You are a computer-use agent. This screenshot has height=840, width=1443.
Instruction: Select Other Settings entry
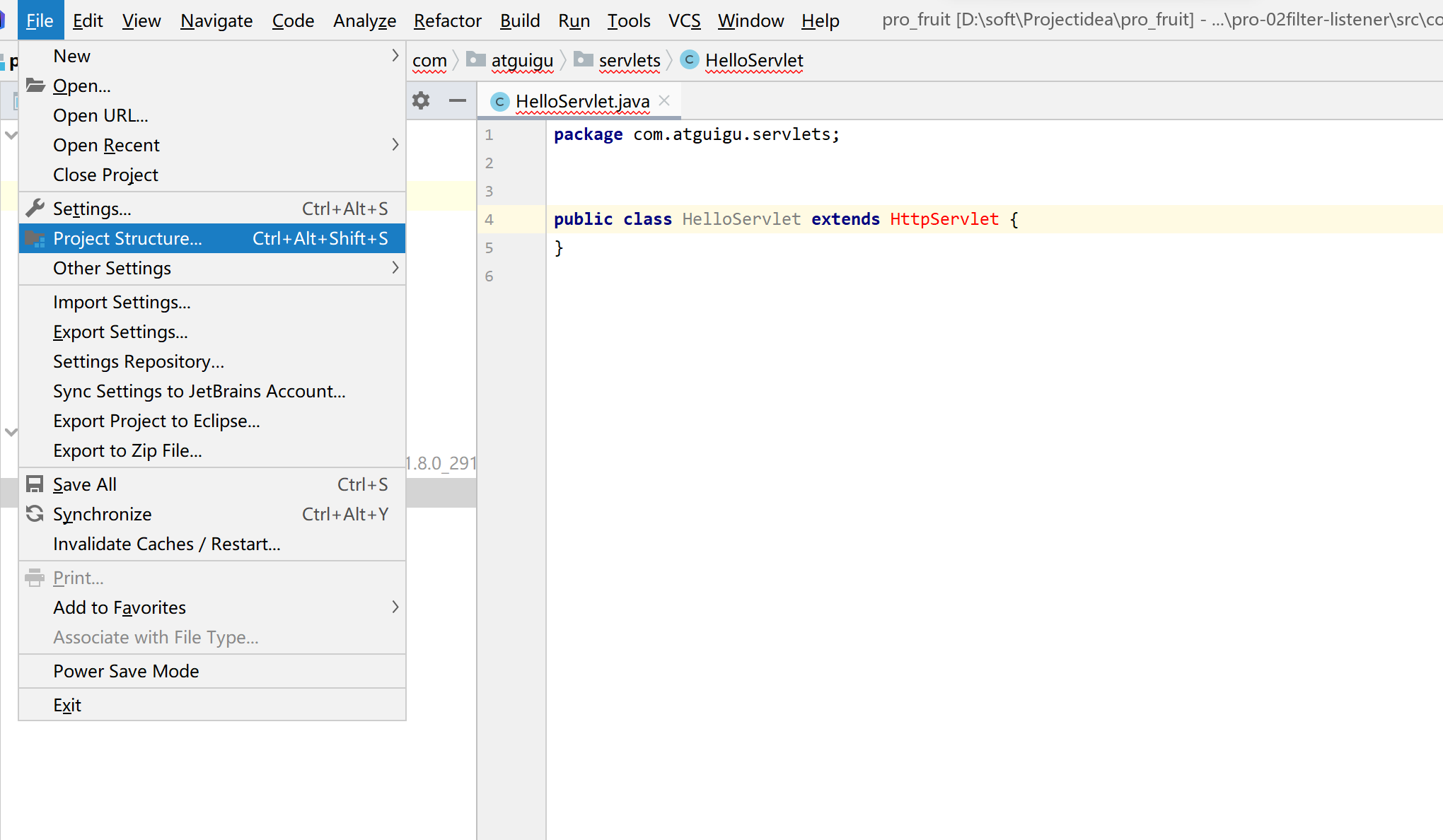pos(212,268)
